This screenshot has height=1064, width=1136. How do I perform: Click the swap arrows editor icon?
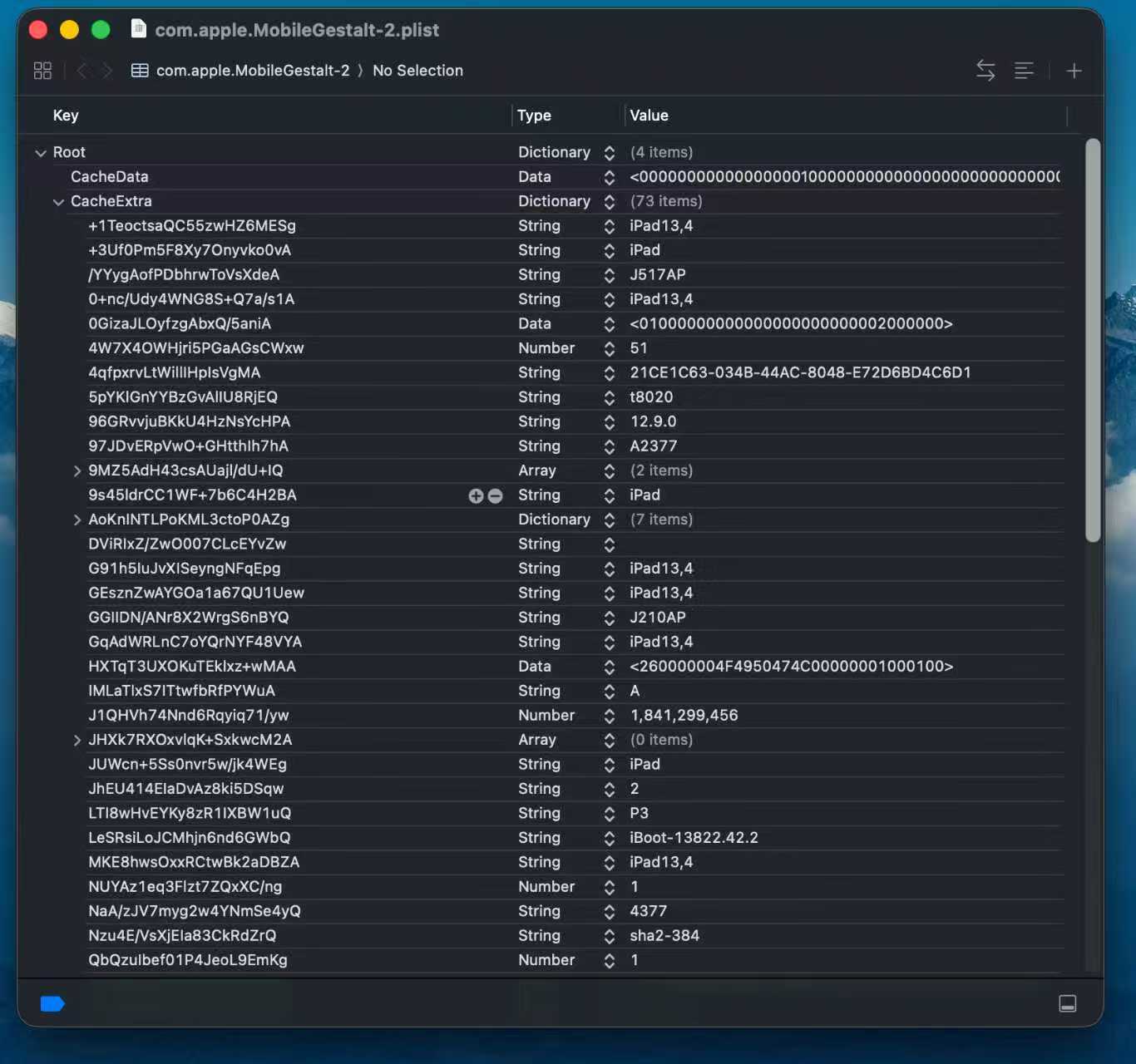tap(985, 71)
